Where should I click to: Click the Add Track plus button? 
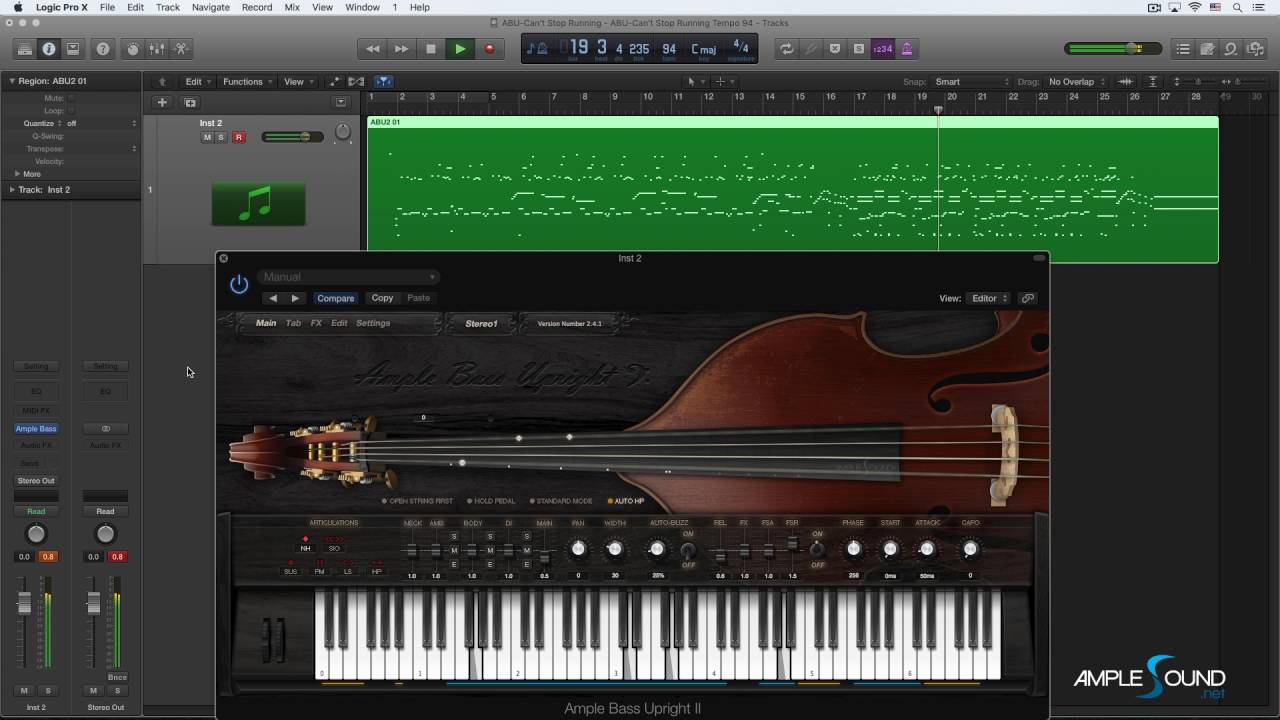click(161, 102)
